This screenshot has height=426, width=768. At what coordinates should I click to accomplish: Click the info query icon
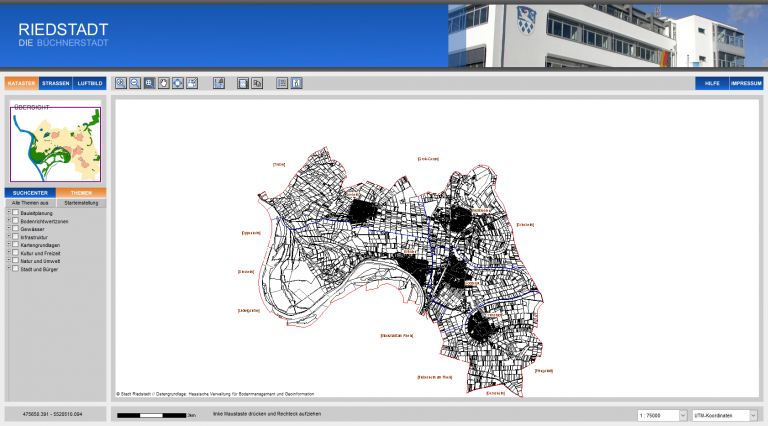pyautogui.click(x=296, y=83)
